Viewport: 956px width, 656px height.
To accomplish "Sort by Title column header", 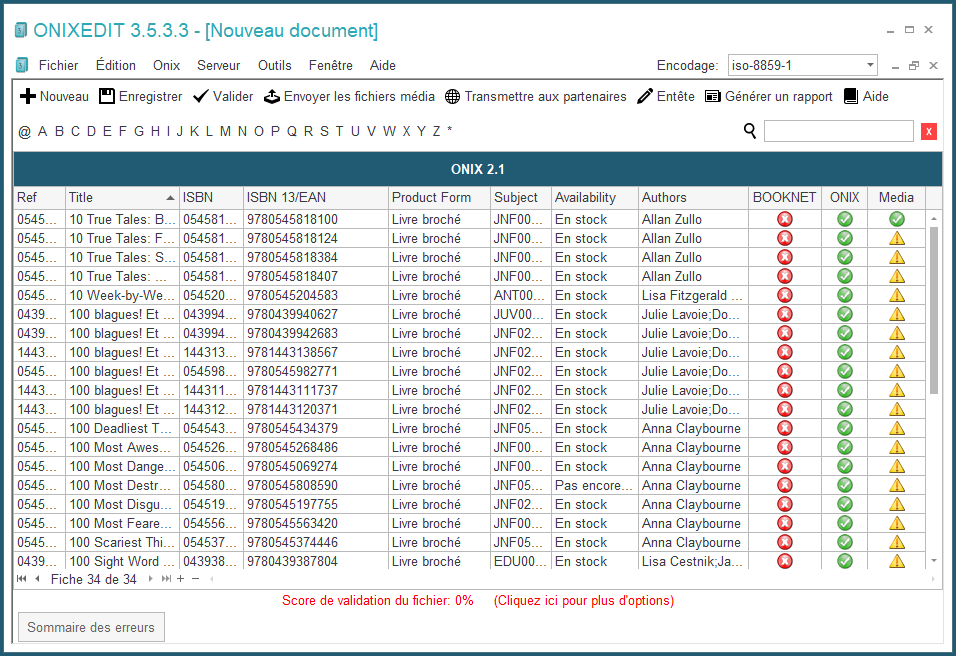I will click(122, 198).
